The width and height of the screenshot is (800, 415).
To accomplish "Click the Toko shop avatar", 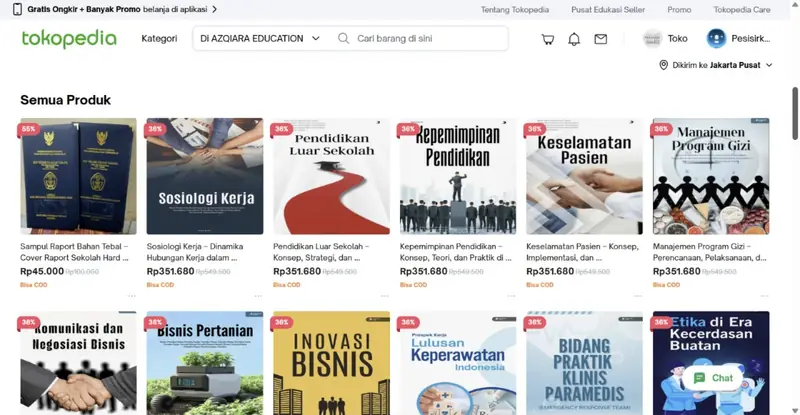I will [652, 39].
